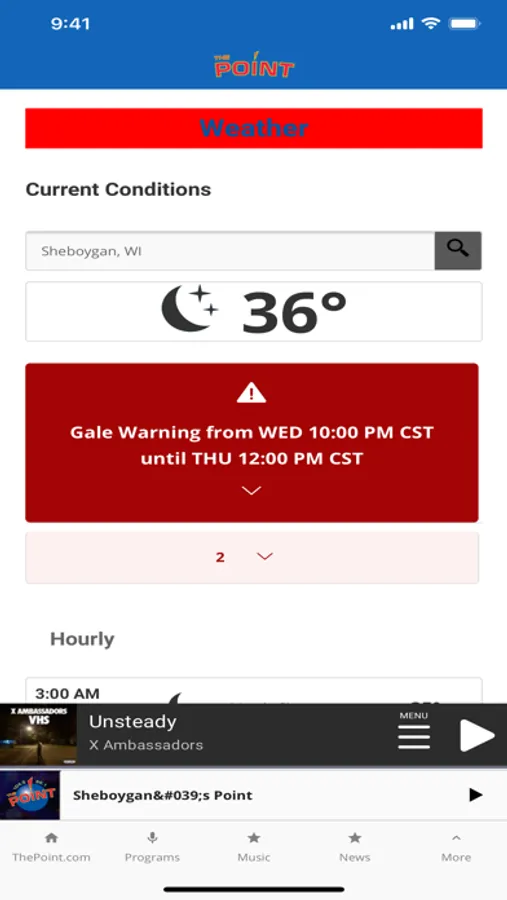507x900 pixels.
Task: Open the hamburger MENU icon
Action: pos(414,731)
